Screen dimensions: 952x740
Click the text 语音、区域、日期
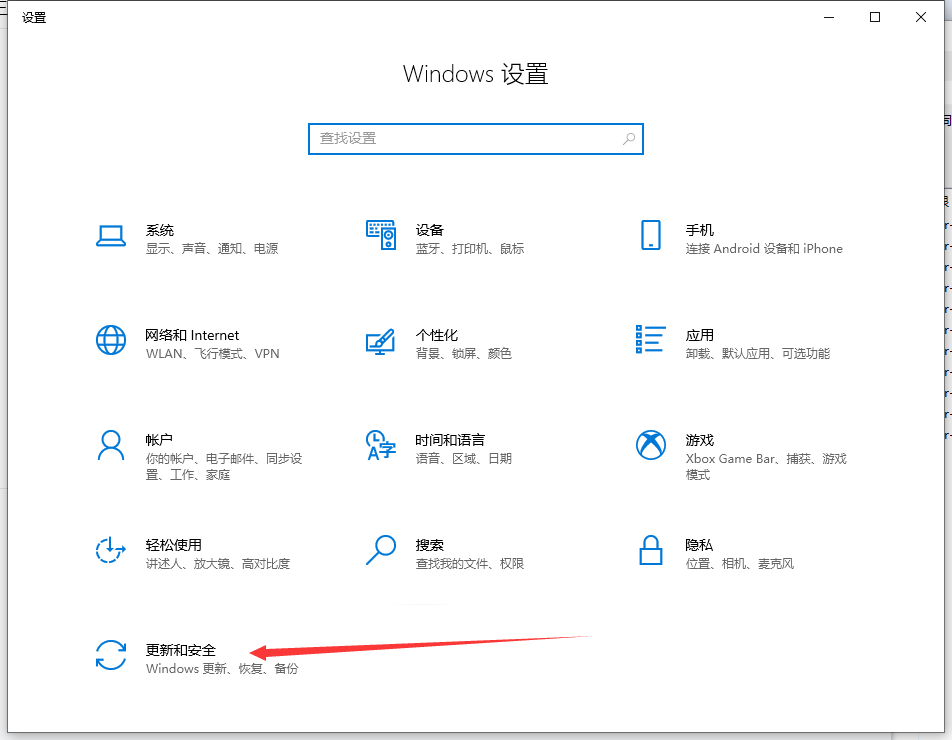click(x=463, y=459)
